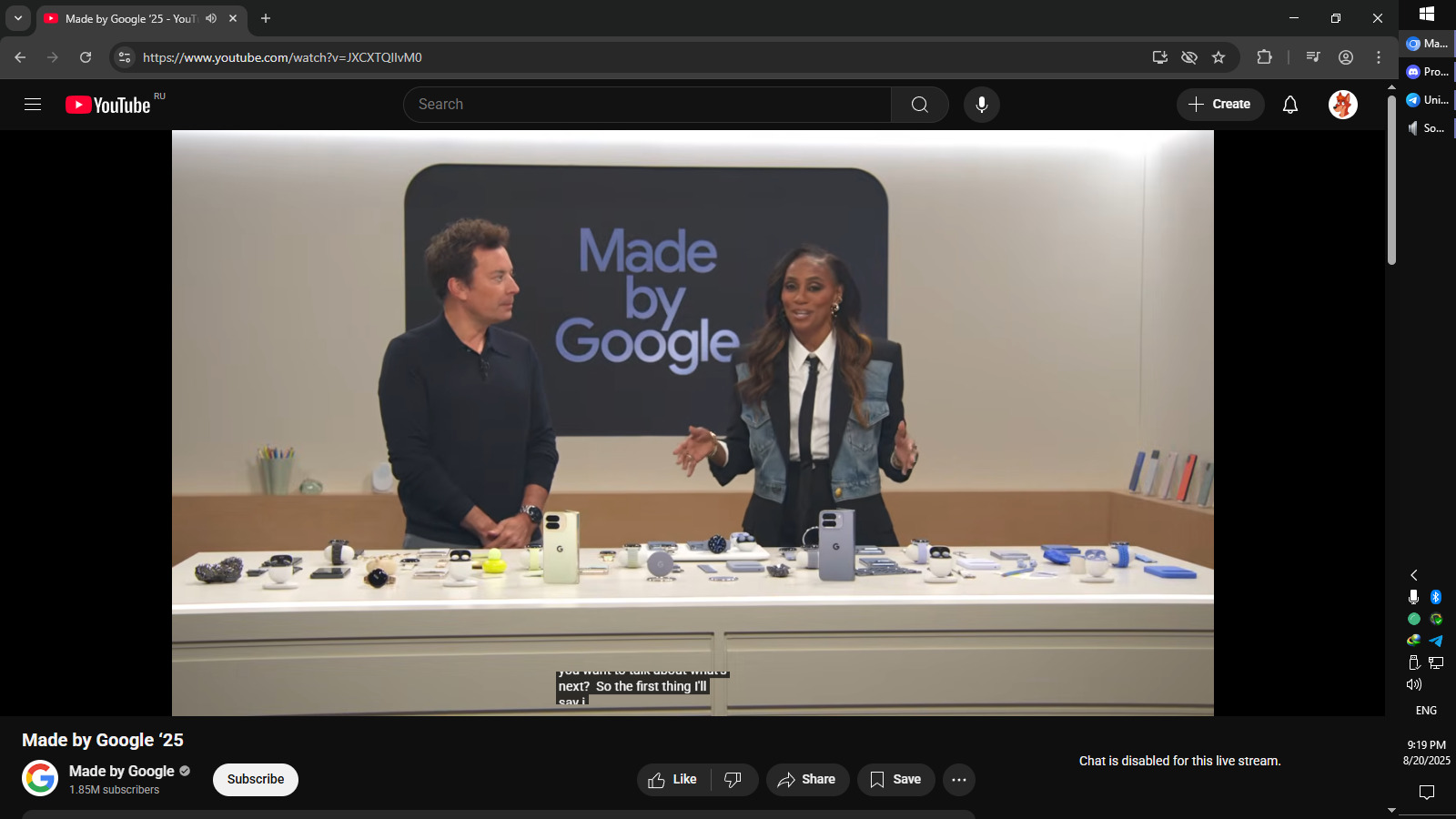Image resolution: width=1456 pixels, height=819 pixels.
Task: Open a new browser tab
Action: pyautogui.click(x=266, y=18)
